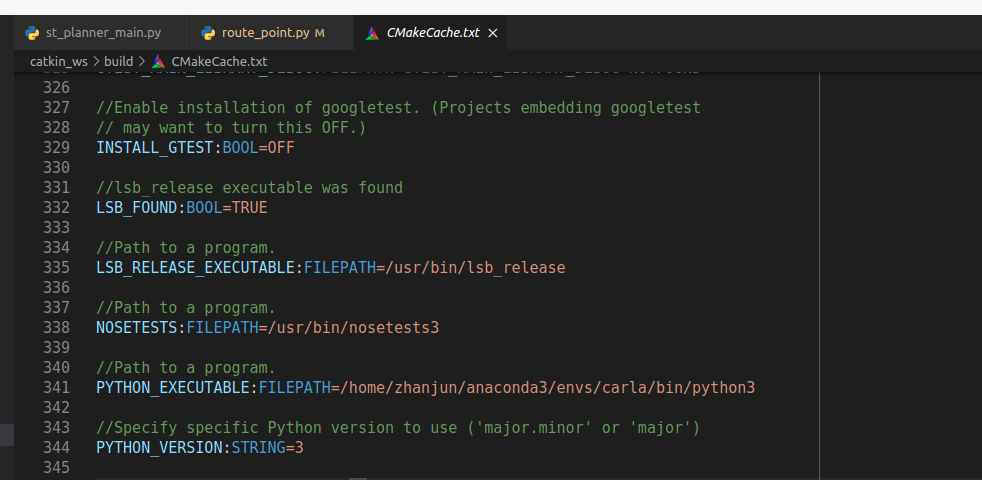This screenshot has height=480, width=982.
Task: Click the TRUE value of LSB_FOUND
Action: pyautogui.click(x=249, y=208)
